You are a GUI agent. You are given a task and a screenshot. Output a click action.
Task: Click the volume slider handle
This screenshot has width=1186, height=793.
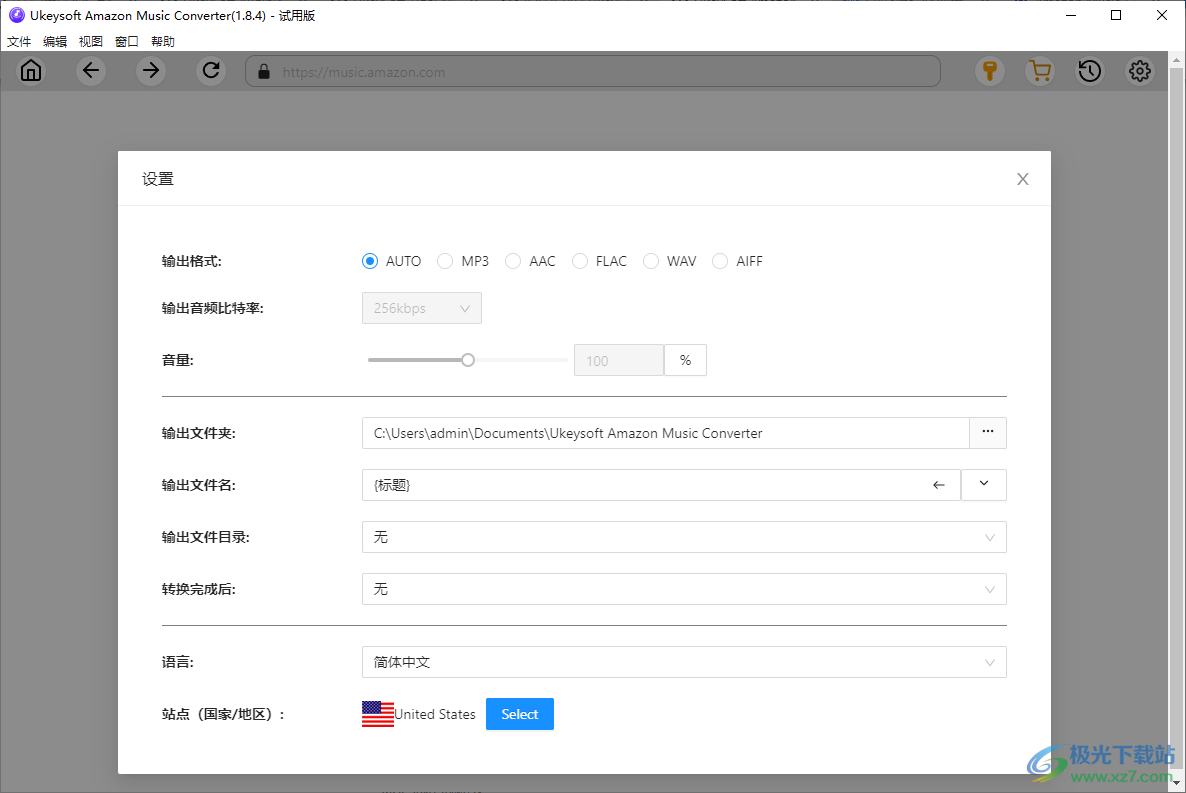pyautogui.click(x=468, y=360)
